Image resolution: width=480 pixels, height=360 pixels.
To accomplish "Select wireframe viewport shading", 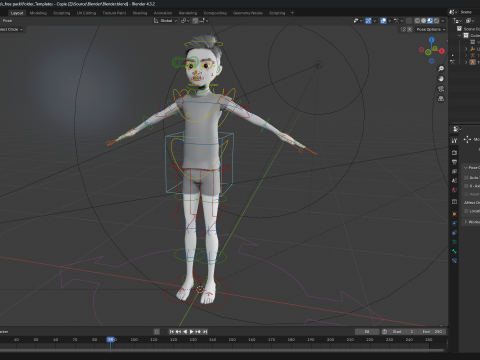I will 417,21.
